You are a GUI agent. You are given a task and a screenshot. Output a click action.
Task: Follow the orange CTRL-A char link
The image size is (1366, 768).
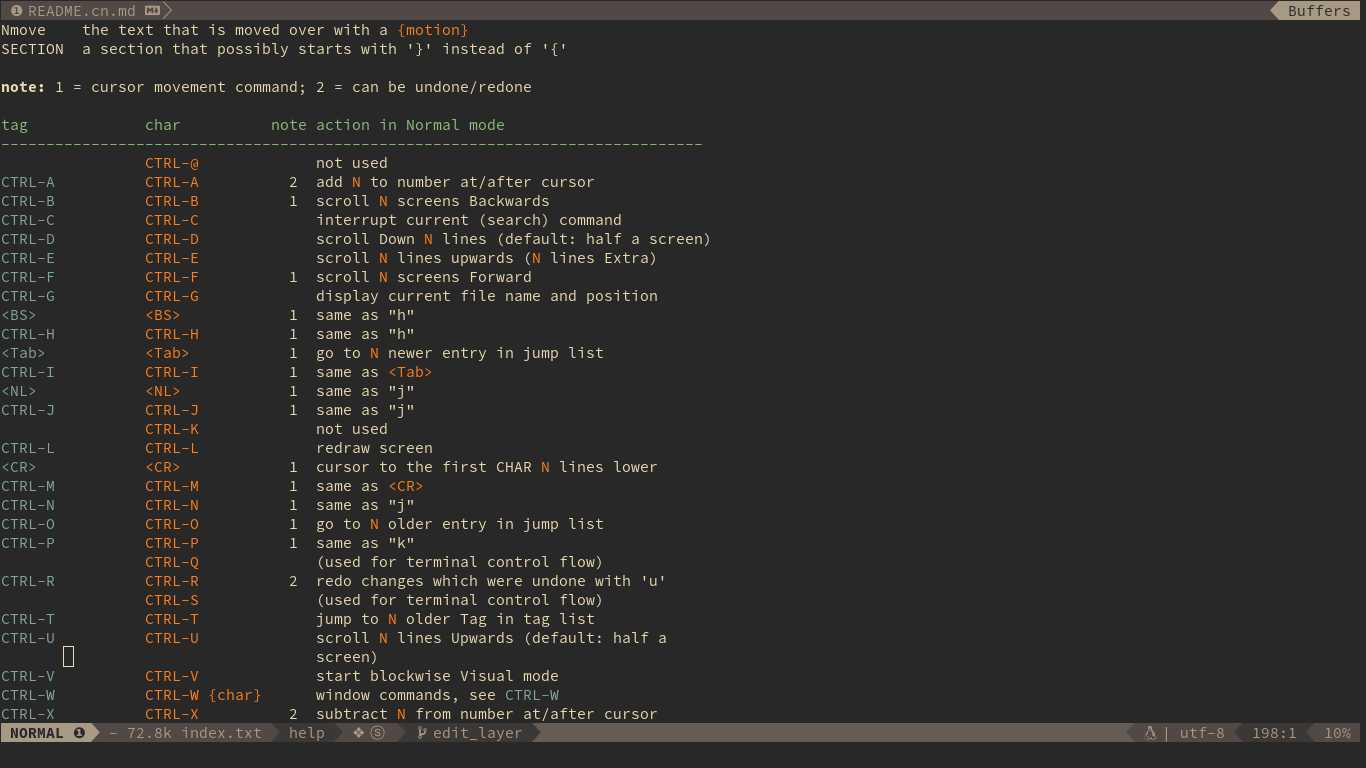(x=172, y=182)
